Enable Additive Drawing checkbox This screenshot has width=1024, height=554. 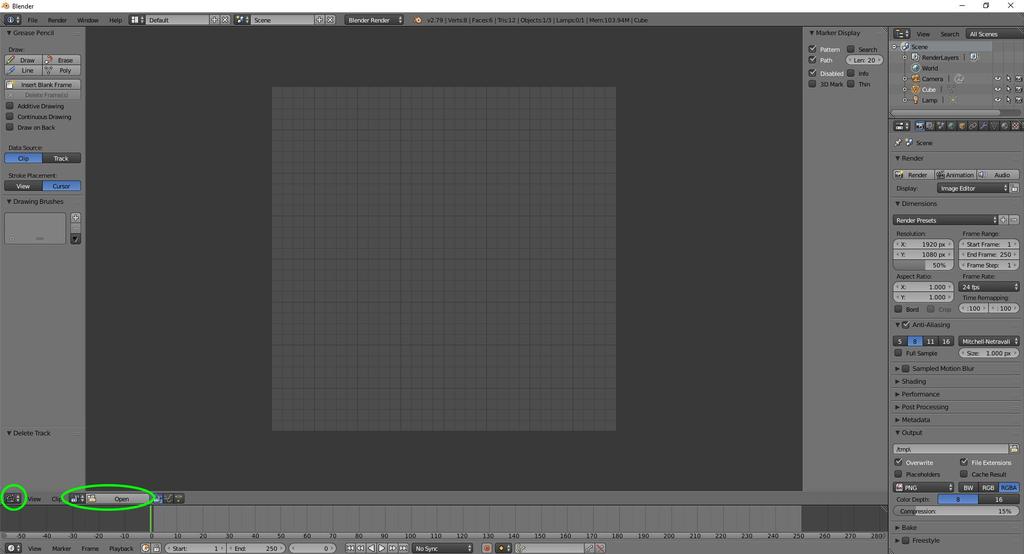point(10,105)
